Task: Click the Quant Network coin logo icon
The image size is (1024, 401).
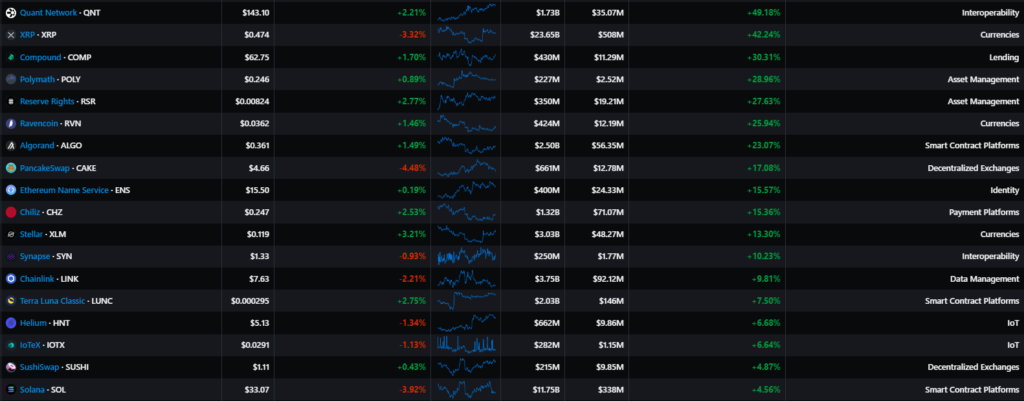Action: [10, 12]
